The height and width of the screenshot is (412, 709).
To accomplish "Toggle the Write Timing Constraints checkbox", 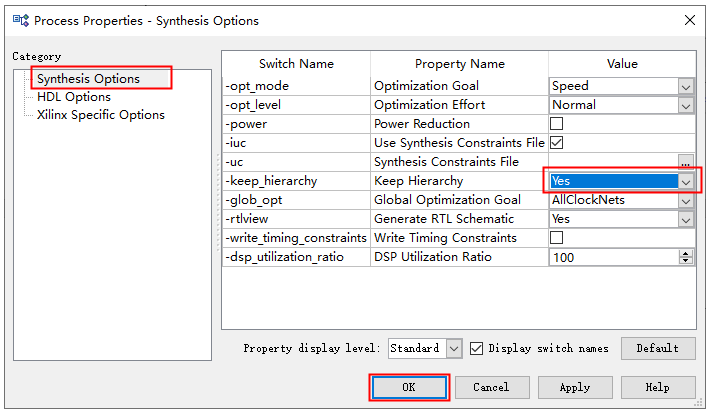I will pos(557,238).
